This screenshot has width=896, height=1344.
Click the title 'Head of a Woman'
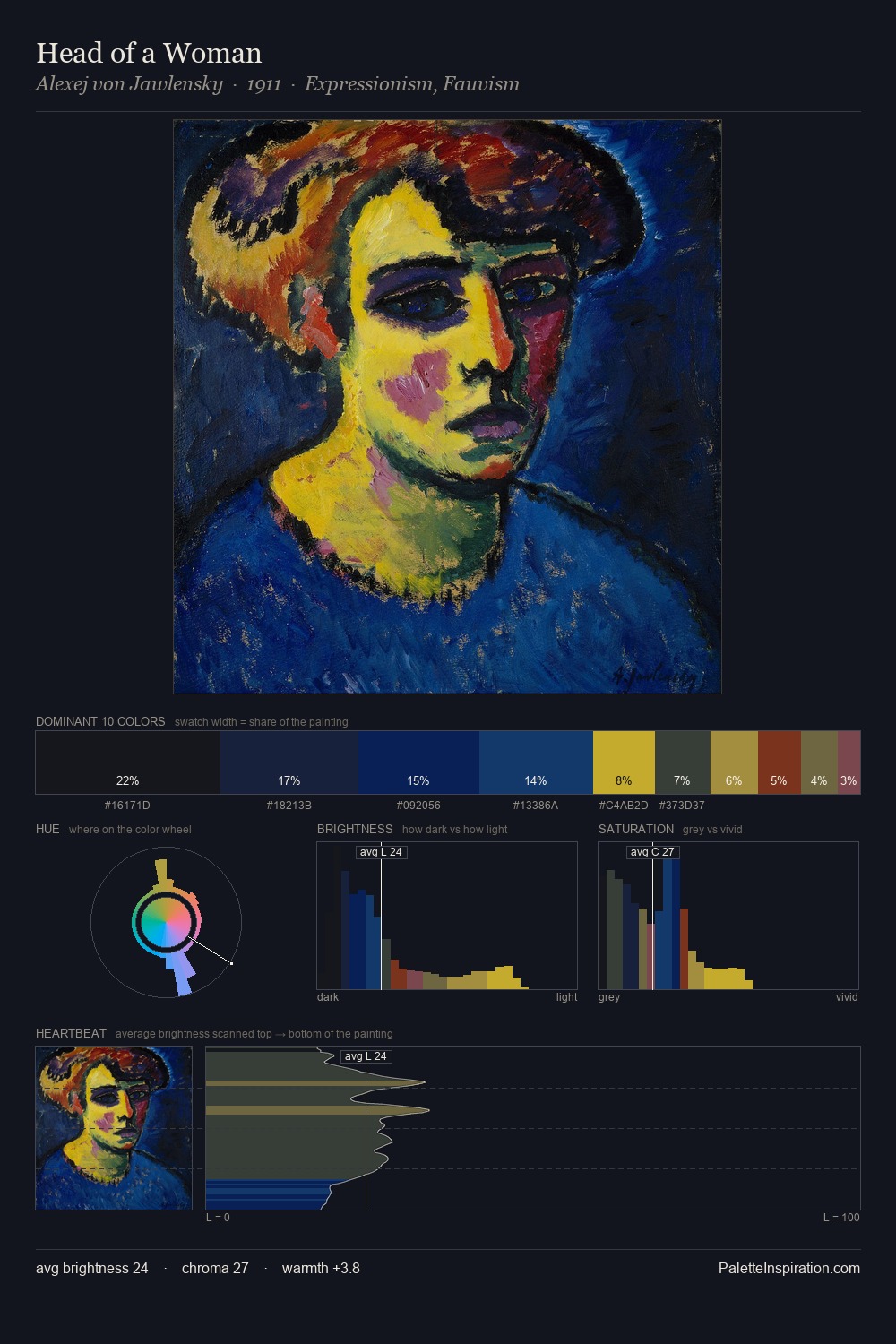[149, 53]
